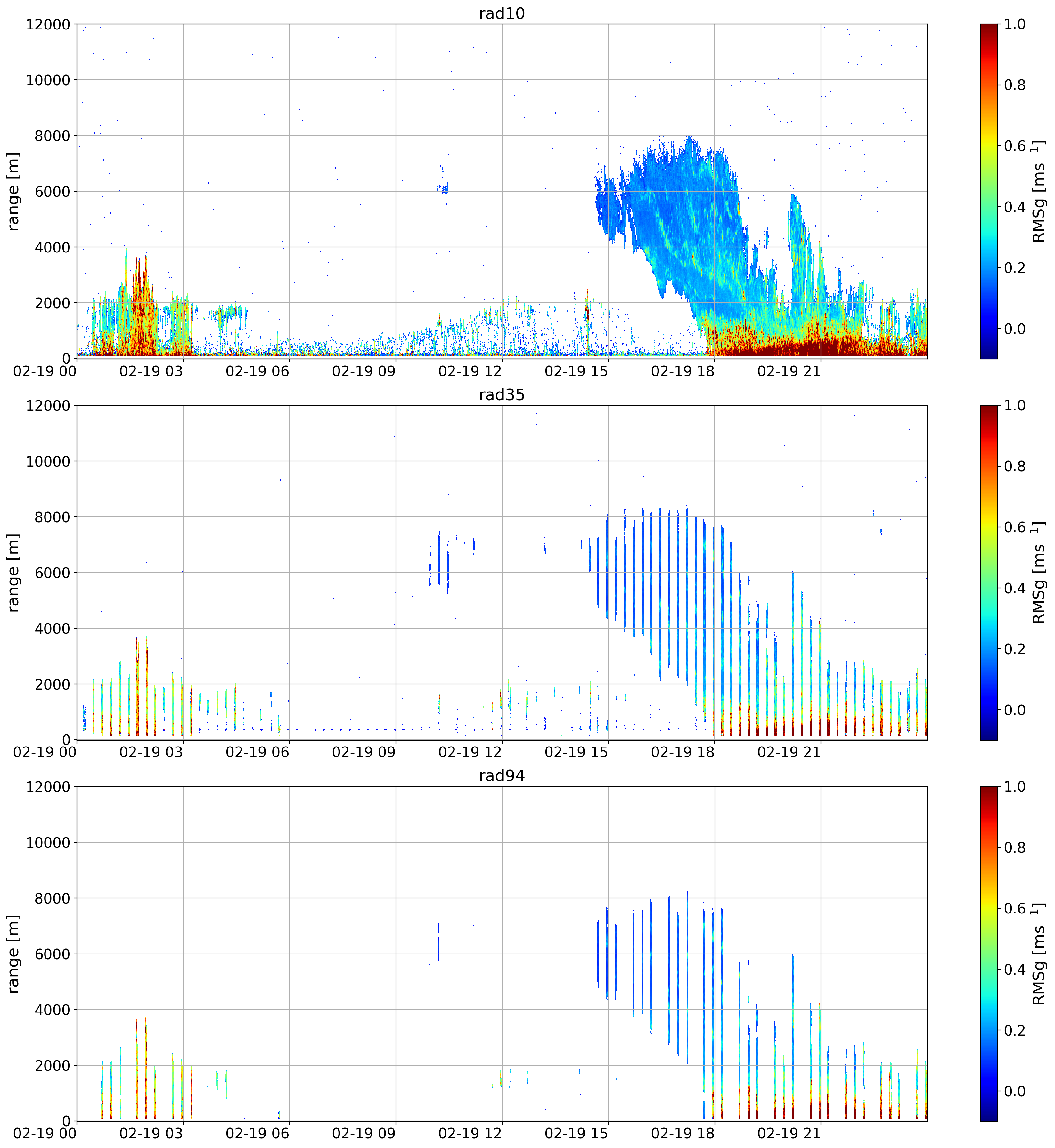This screenshot has height=1148, width=1055.
Task: Click the rad94 panel's "range [m]" axis label
Action: point(13,954)
